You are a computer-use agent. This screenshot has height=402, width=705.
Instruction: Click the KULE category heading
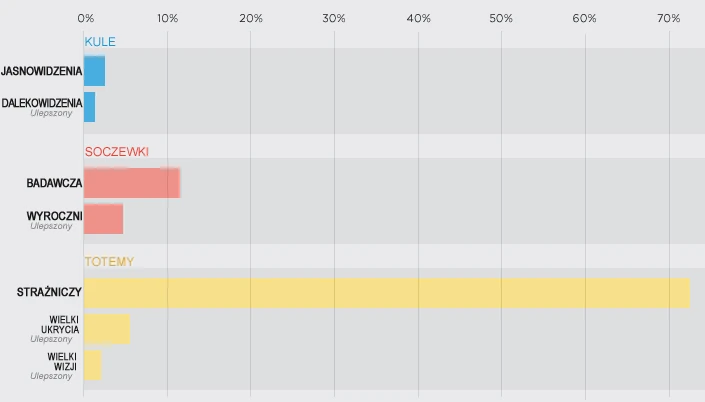pos(100,42)
